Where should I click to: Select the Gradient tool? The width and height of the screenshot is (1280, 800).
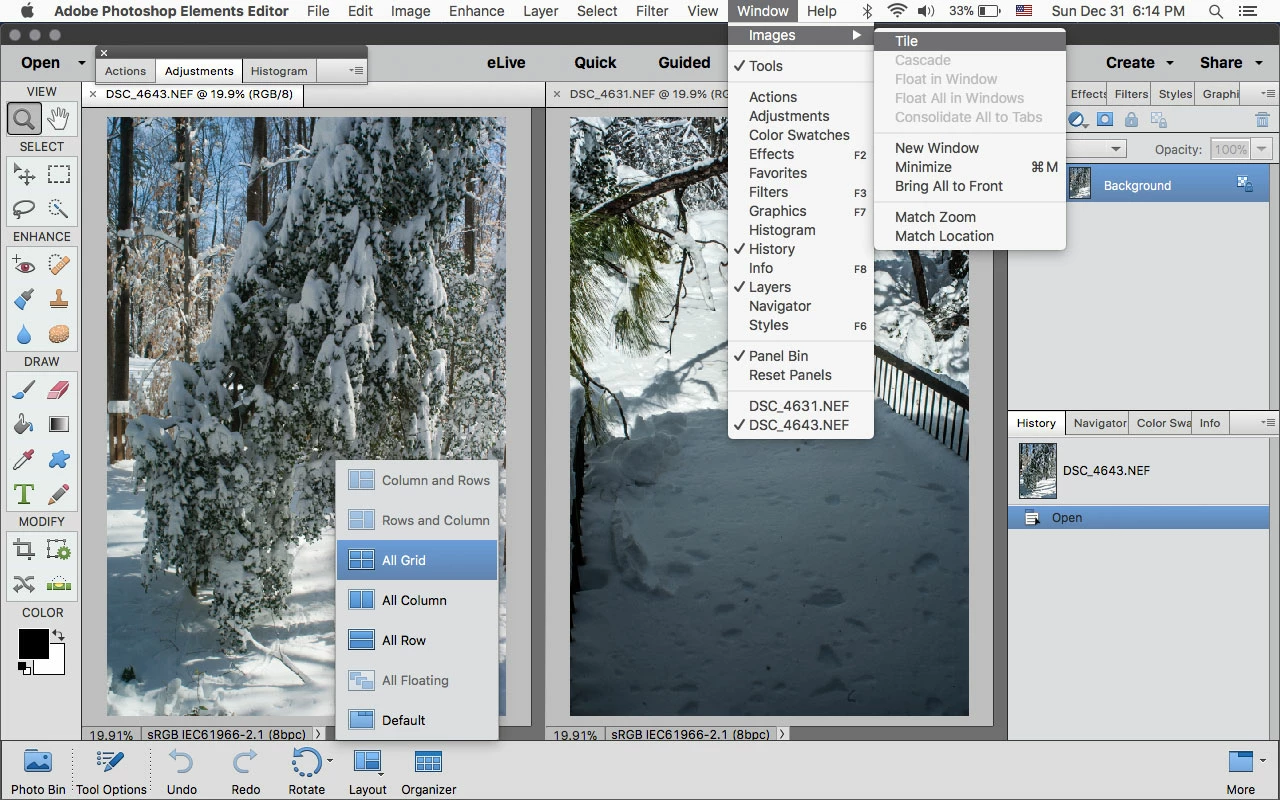coord(59,425)
